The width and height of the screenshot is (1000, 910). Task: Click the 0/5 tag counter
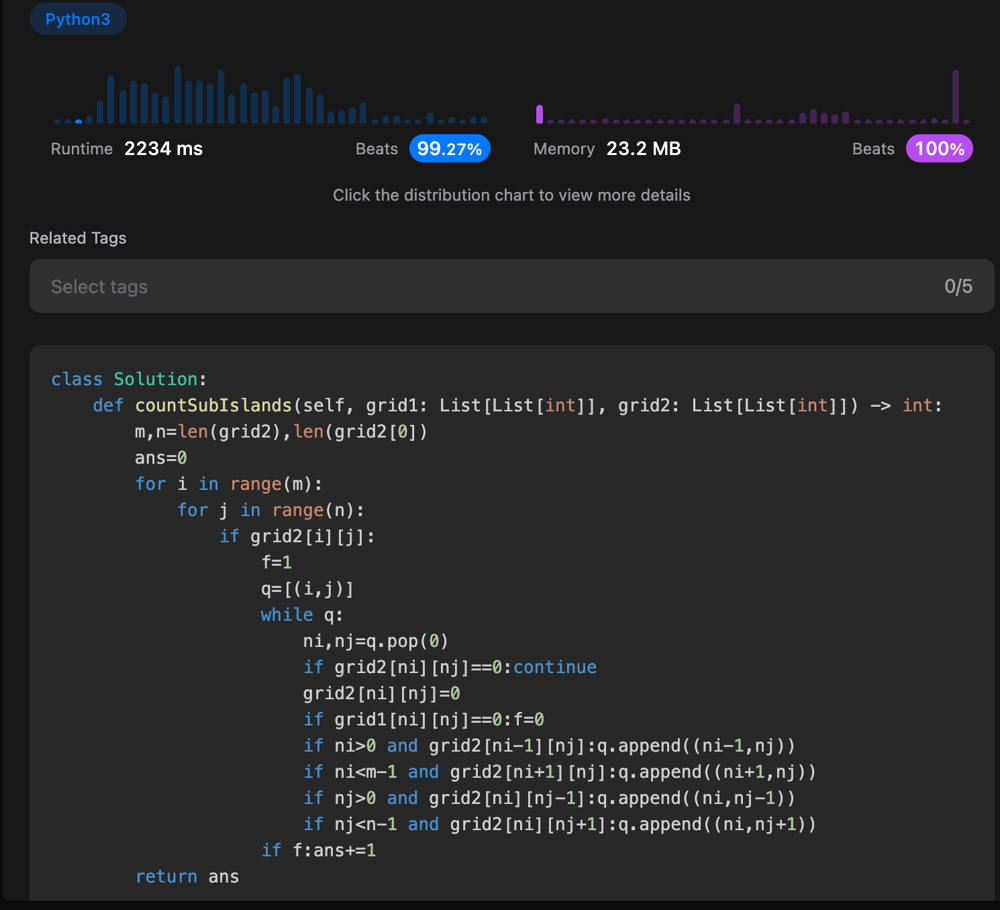(957, 287)
